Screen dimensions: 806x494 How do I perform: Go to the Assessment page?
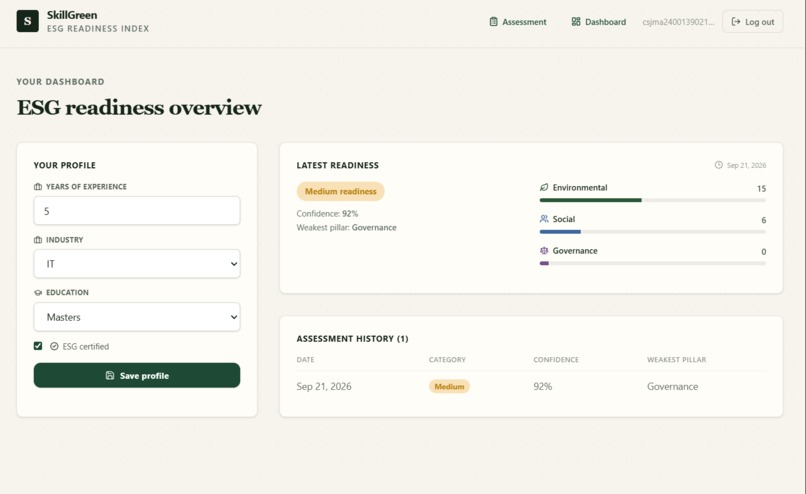point(518,22)
